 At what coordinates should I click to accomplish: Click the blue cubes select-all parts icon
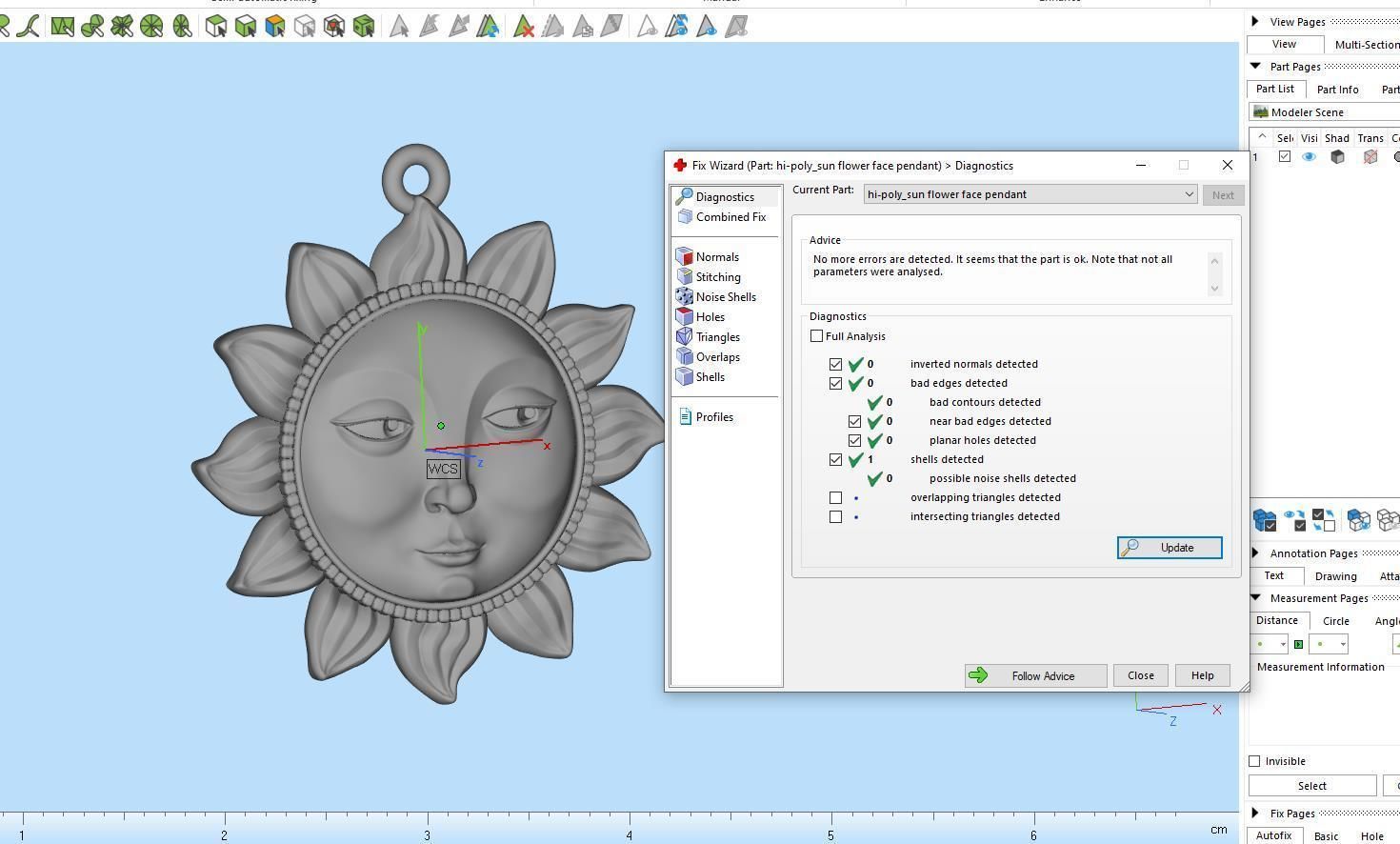(1265, 520)
